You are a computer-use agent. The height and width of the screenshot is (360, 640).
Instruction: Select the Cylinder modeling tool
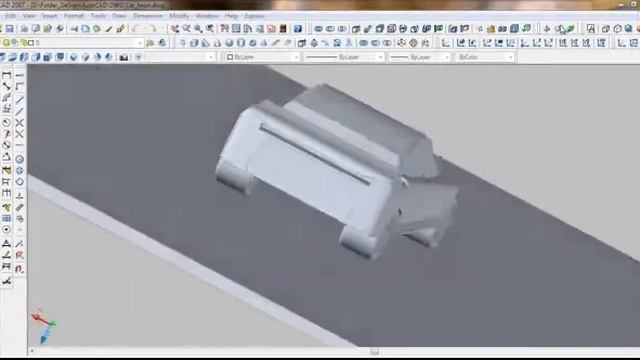241,43
